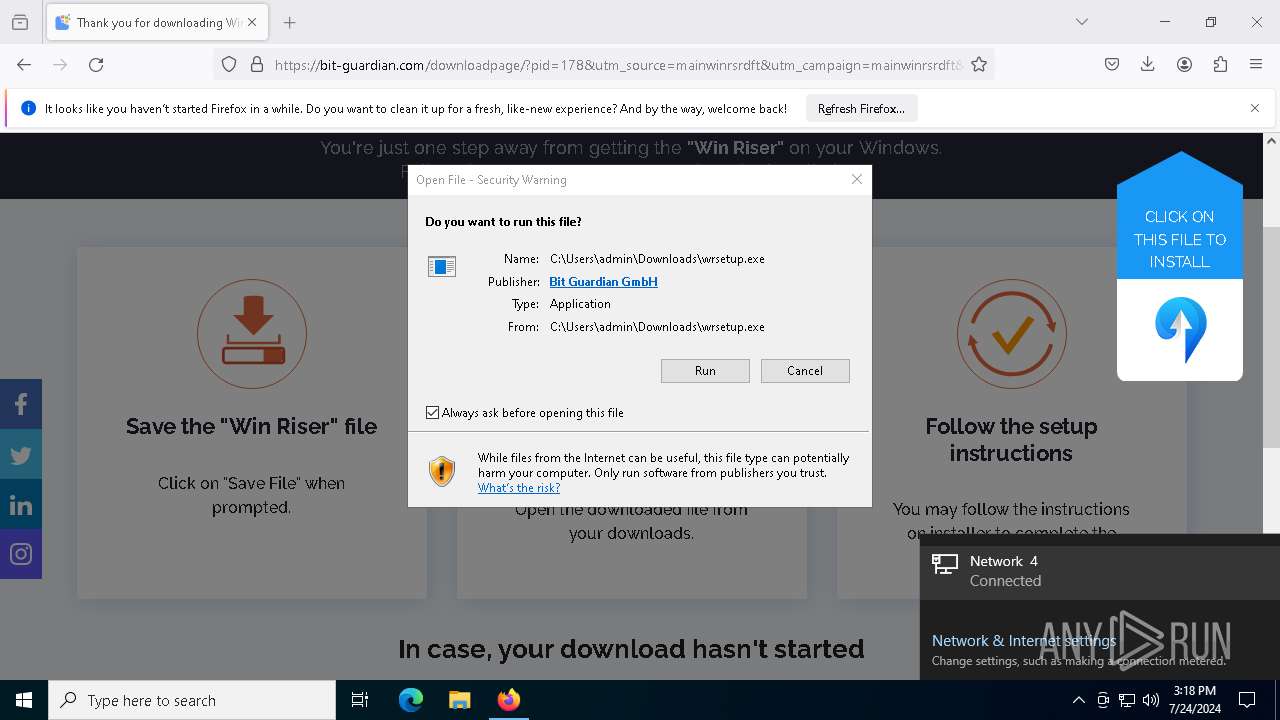This screenshot has height=720, width=1280.
Task: Uncheck Always ask before opening this file
Action: click(x=432, y=412)
